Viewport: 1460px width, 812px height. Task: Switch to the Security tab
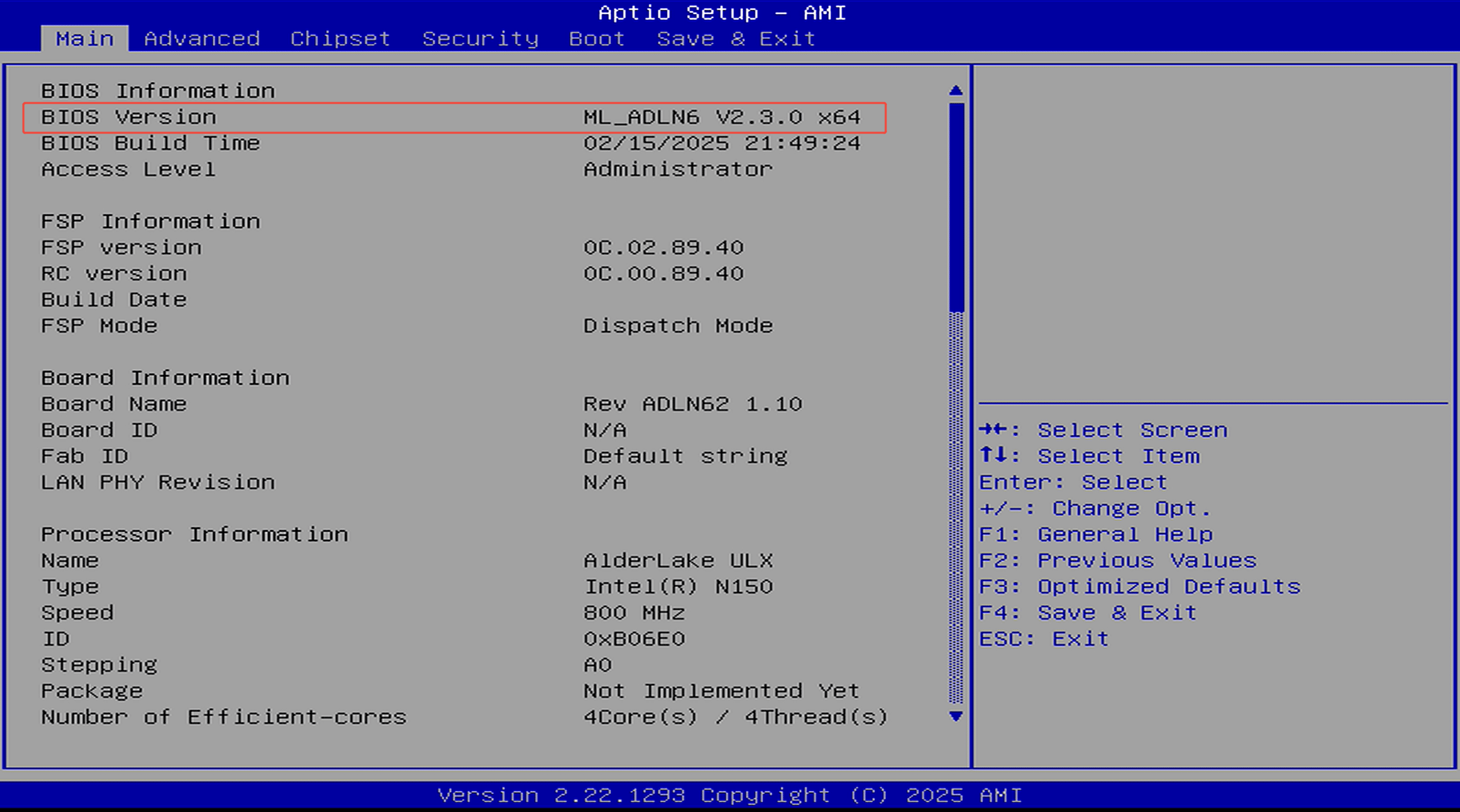(480, 38)
